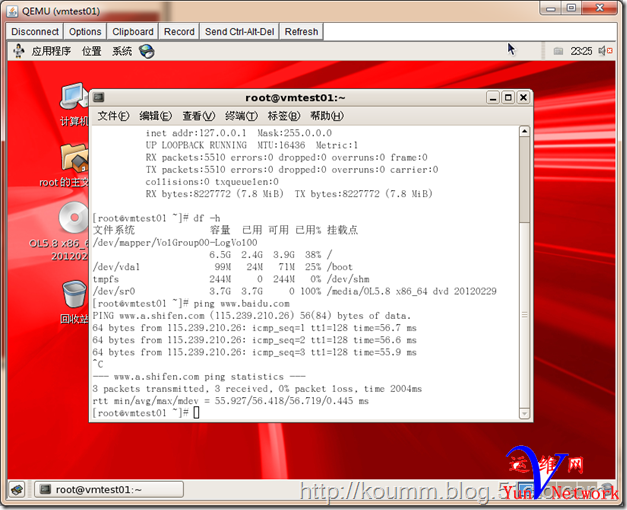Close the root@vmtest01 terminal window
The image size is (627, 510).
pos(523,97)
